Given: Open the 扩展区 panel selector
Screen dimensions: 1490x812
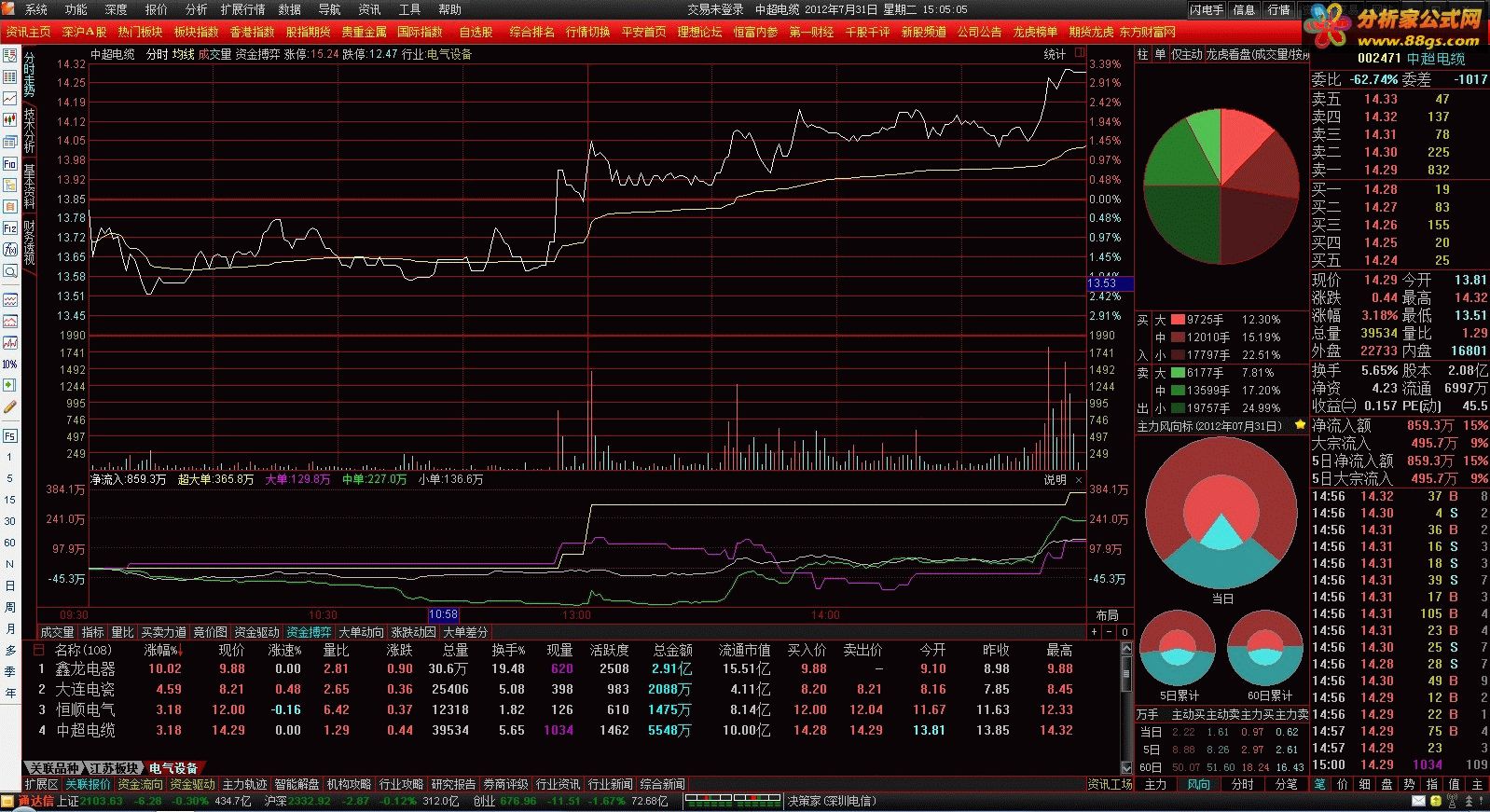Looking at the screenshot, I should 41,784.
